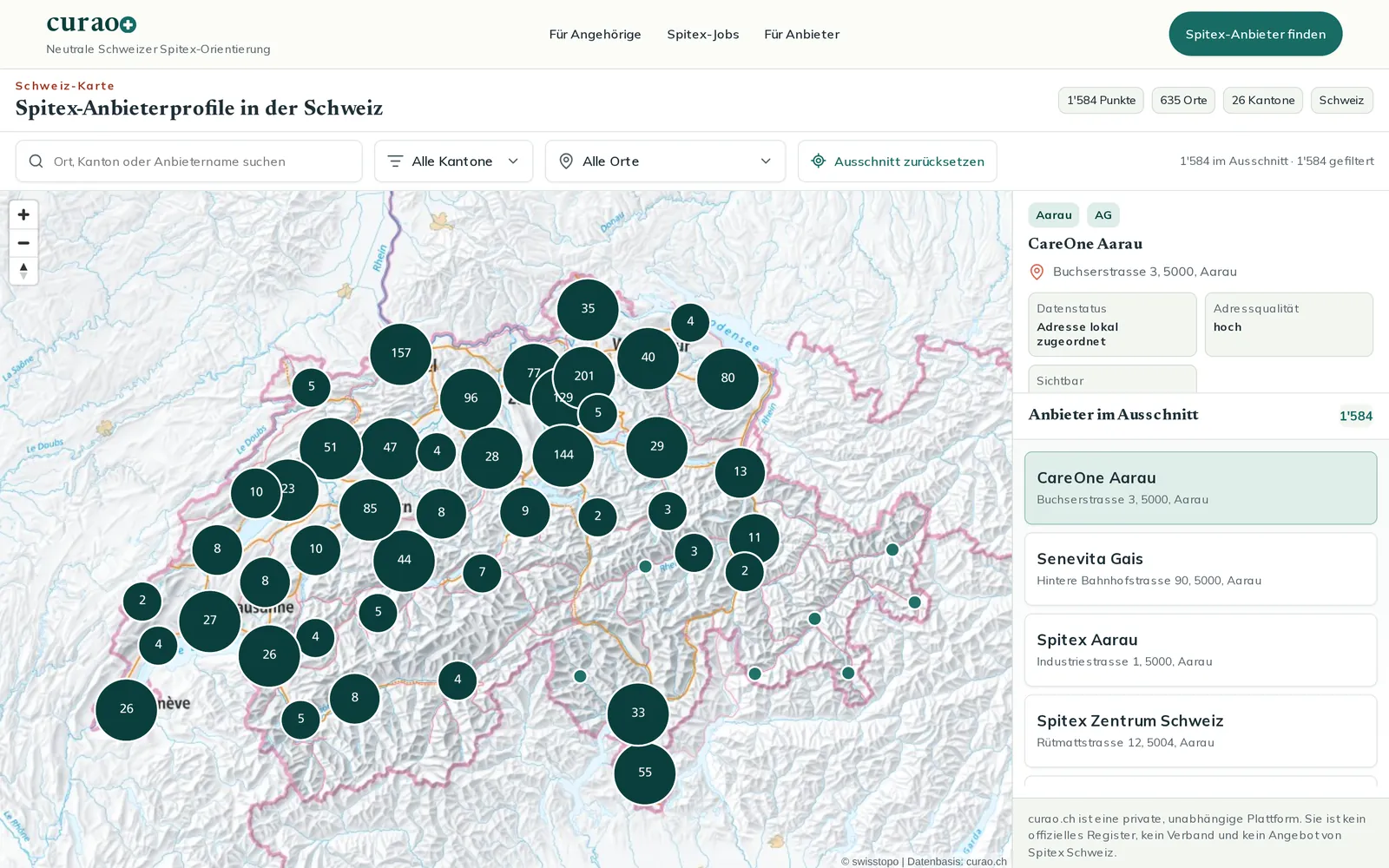Click the AG canton tag
This screenshot has height=868, width=1389.
click(1103, 215)
